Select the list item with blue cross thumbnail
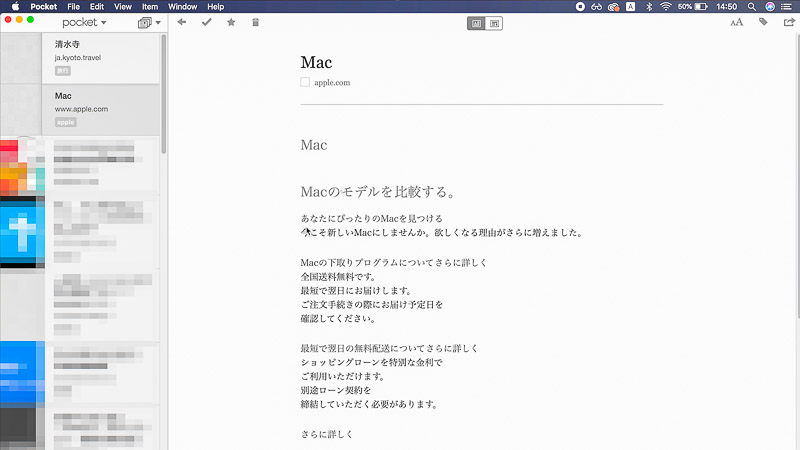 80,232
